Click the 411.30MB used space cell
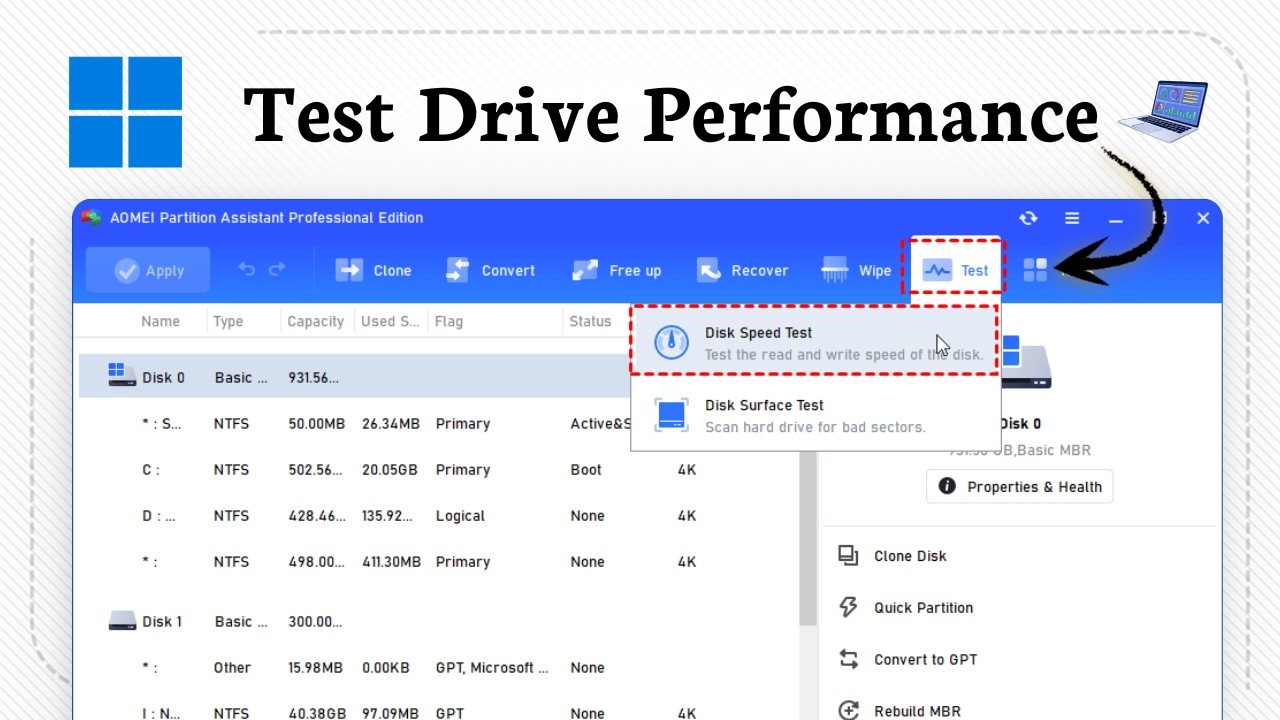Viewport: 1280px width, 720px height. pyautogui.click(x=391, y=562)
